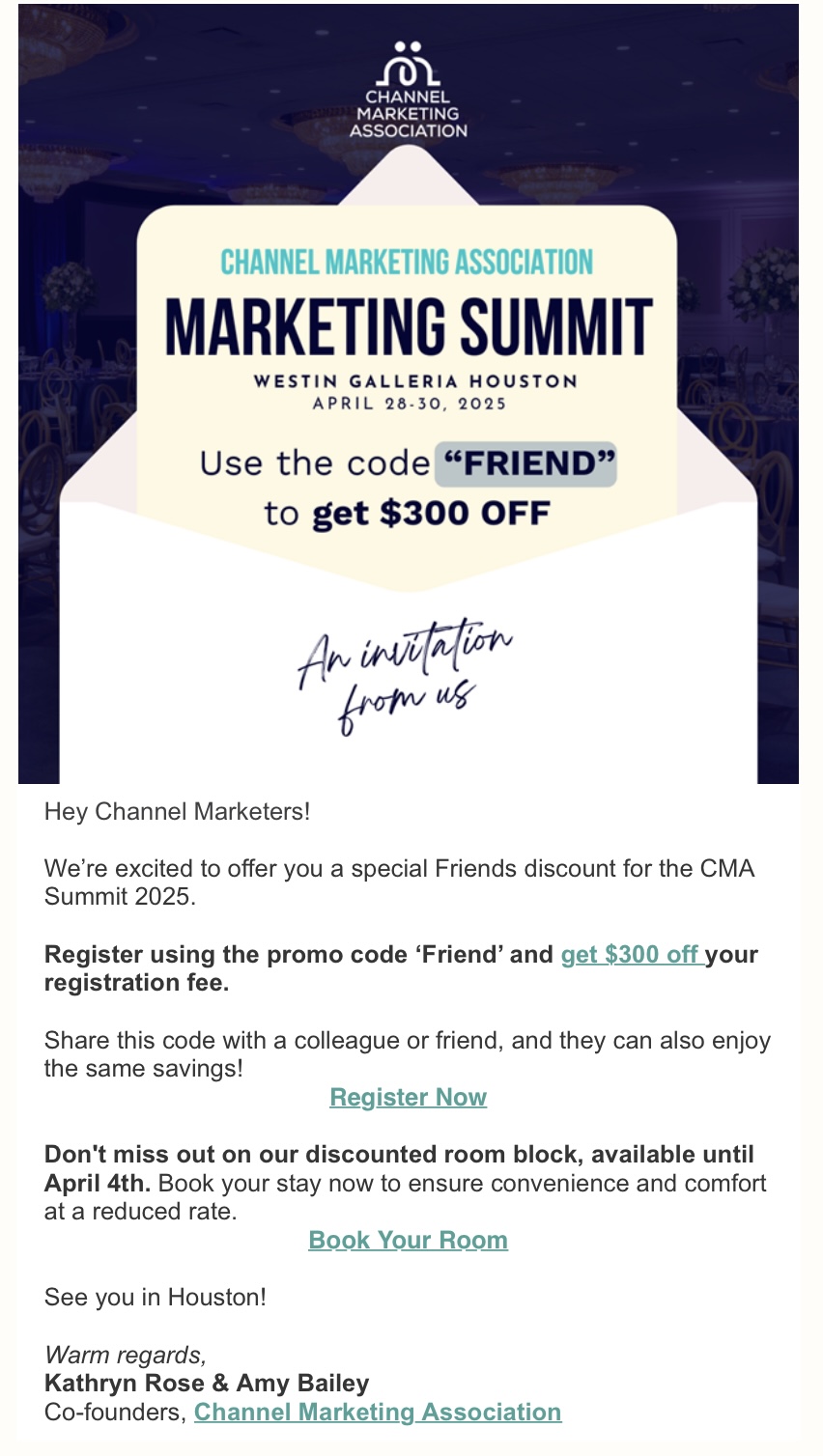This screenshot has width=823, height=1456.
Task: Click the names 'Kathryn Rose & Amy Bailey'
Action: (x=207, y=1384)
